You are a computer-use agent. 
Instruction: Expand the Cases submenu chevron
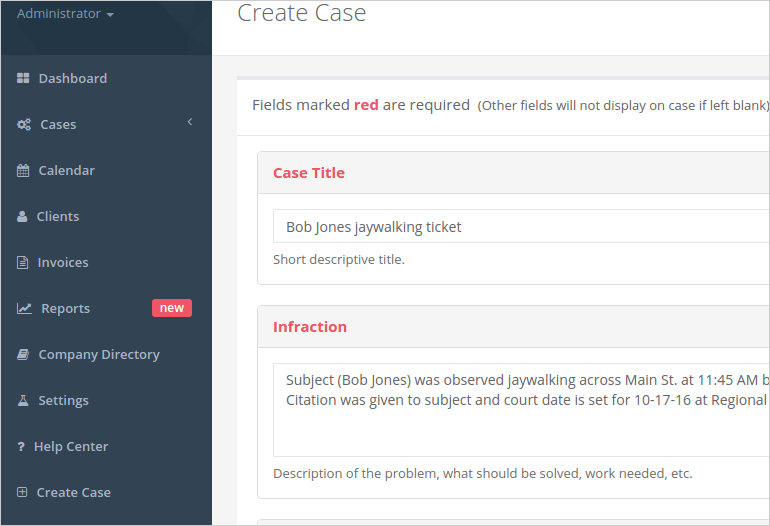click(189, 123)
